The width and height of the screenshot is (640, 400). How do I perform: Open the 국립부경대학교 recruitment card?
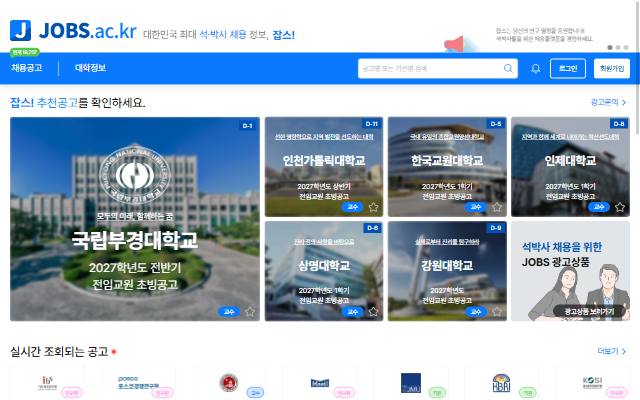click(135, 219)
